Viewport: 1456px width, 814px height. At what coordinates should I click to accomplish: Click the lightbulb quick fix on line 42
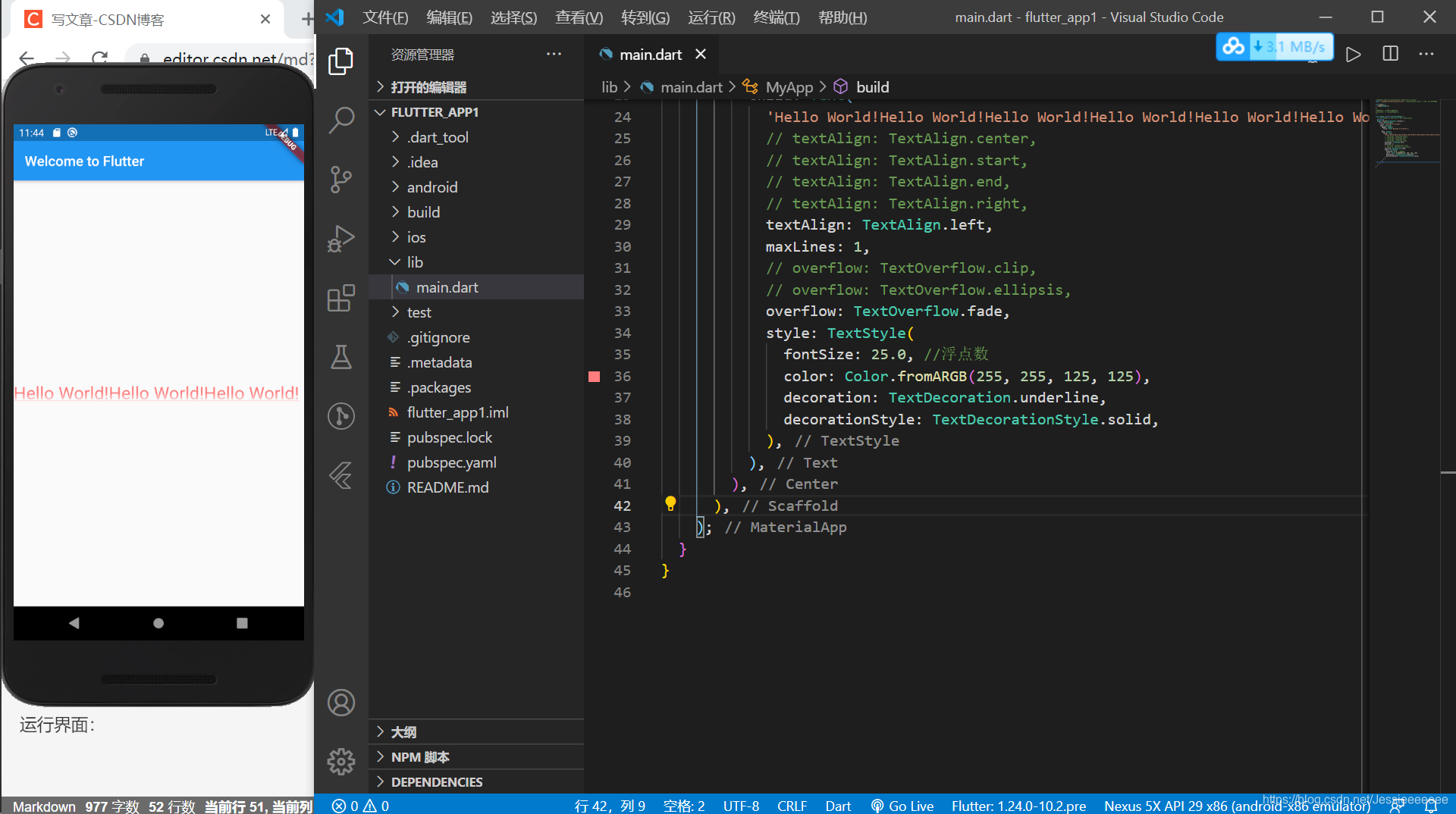click(670, 503)
